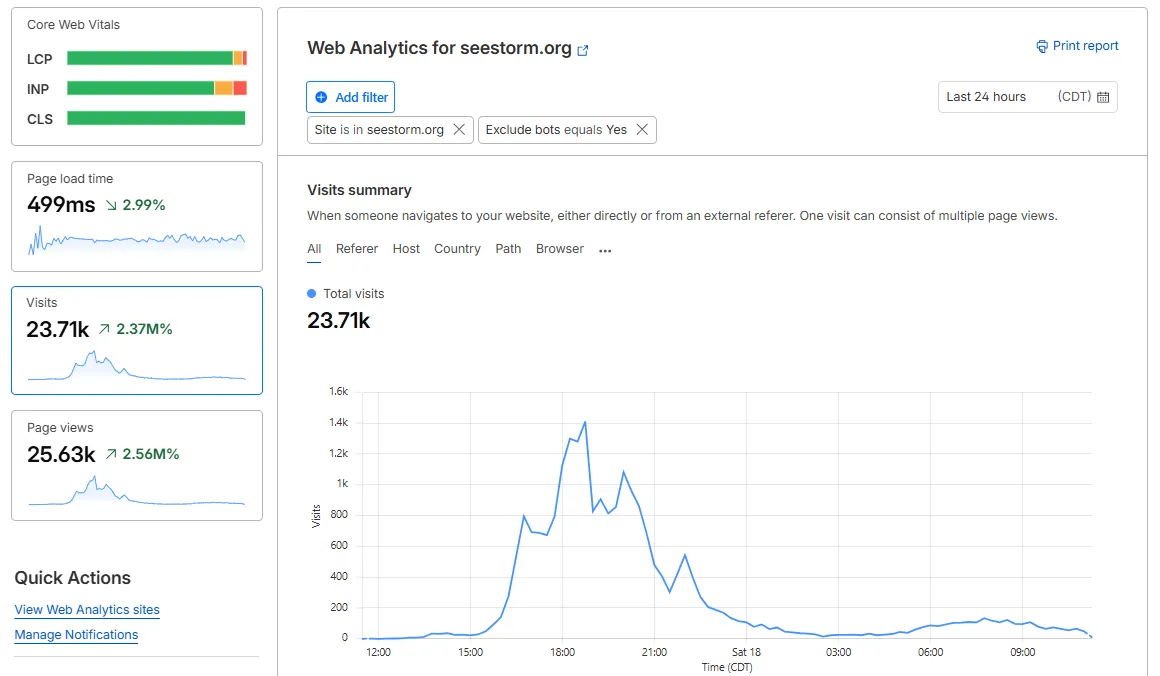
Task: Remove the Site is in seestorm.org filter chip
Action: coord(459,129)
